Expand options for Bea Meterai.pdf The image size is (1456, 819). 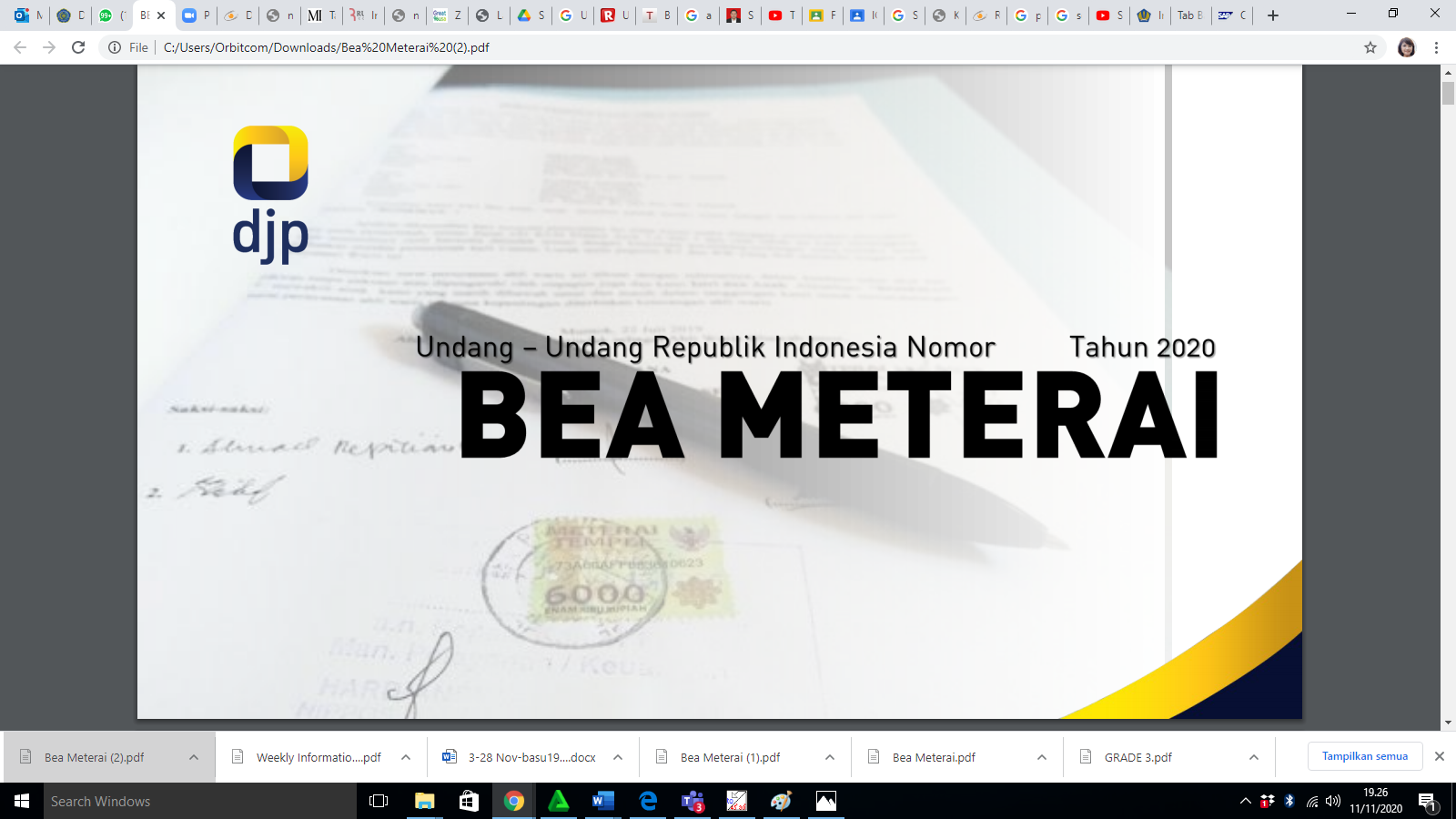click(1042, 757)
